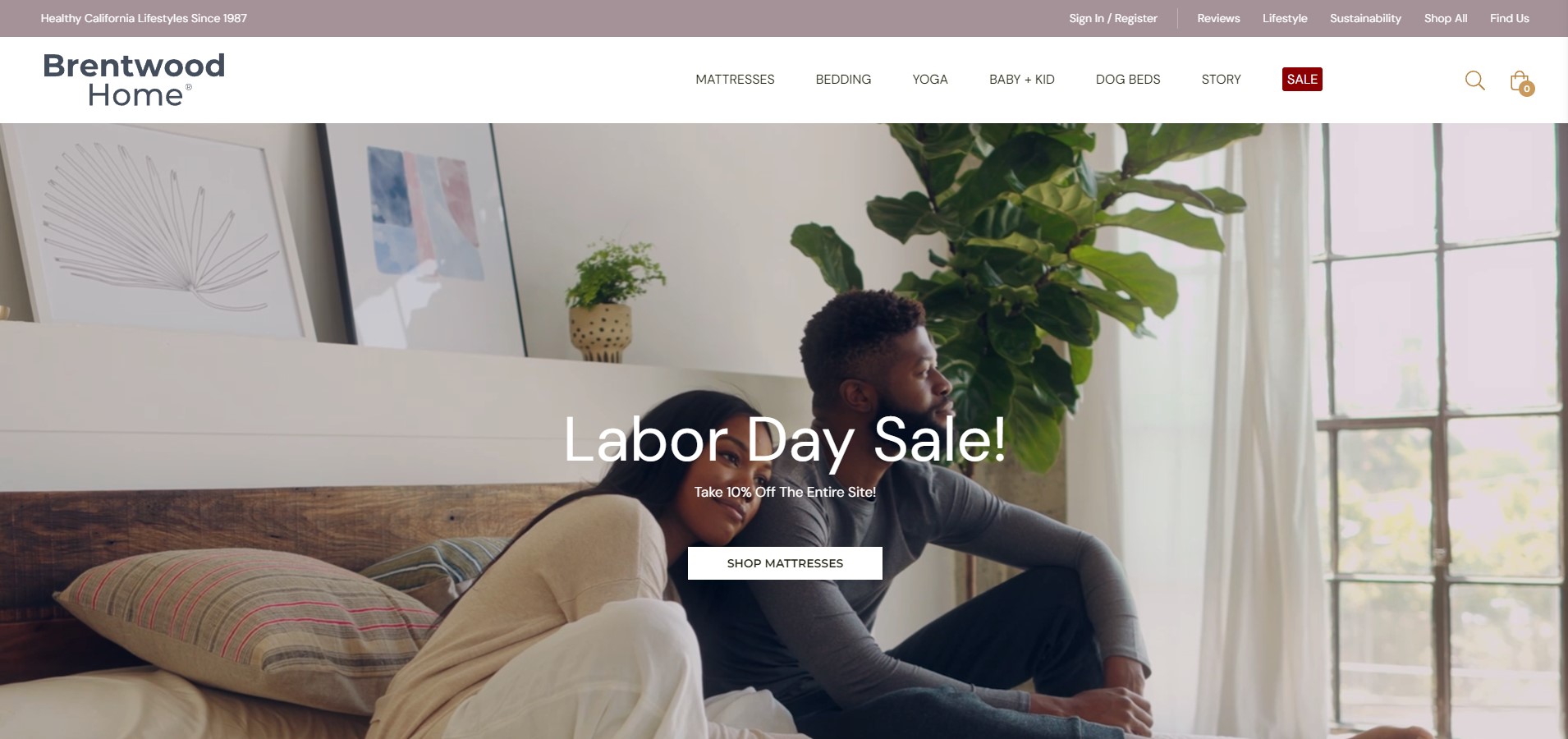Click the Shop All link
Viewport: 1568px width, 739px height.
(x=1446, y=18)
